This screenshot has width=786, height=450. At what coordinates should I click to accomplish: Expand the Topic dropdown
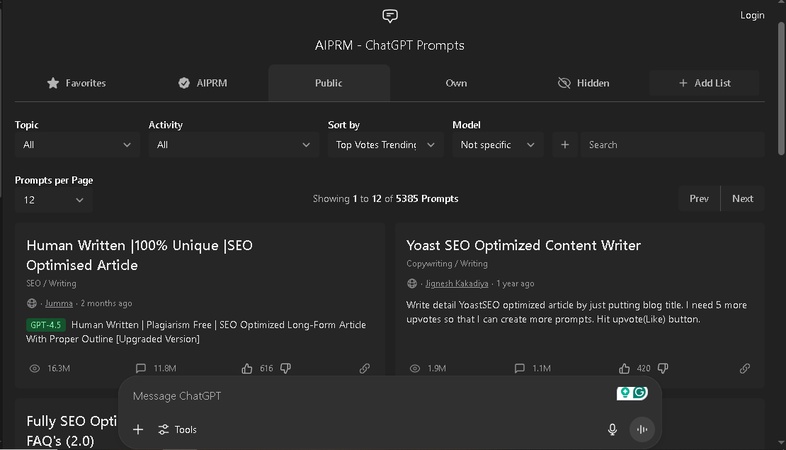click(77, 145)
